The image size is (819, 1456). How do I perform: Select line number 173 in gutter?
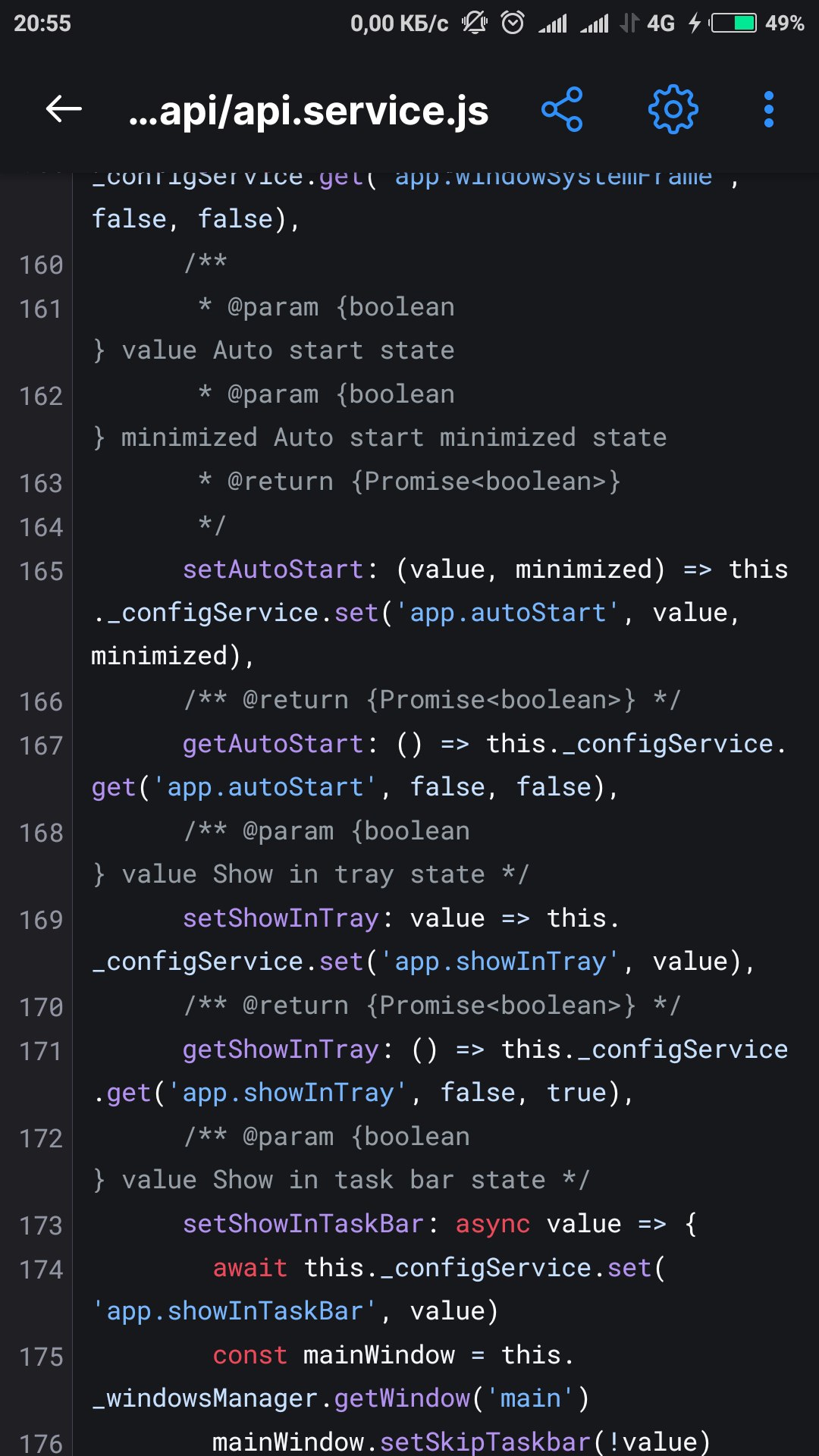[x=41, y=1225]
